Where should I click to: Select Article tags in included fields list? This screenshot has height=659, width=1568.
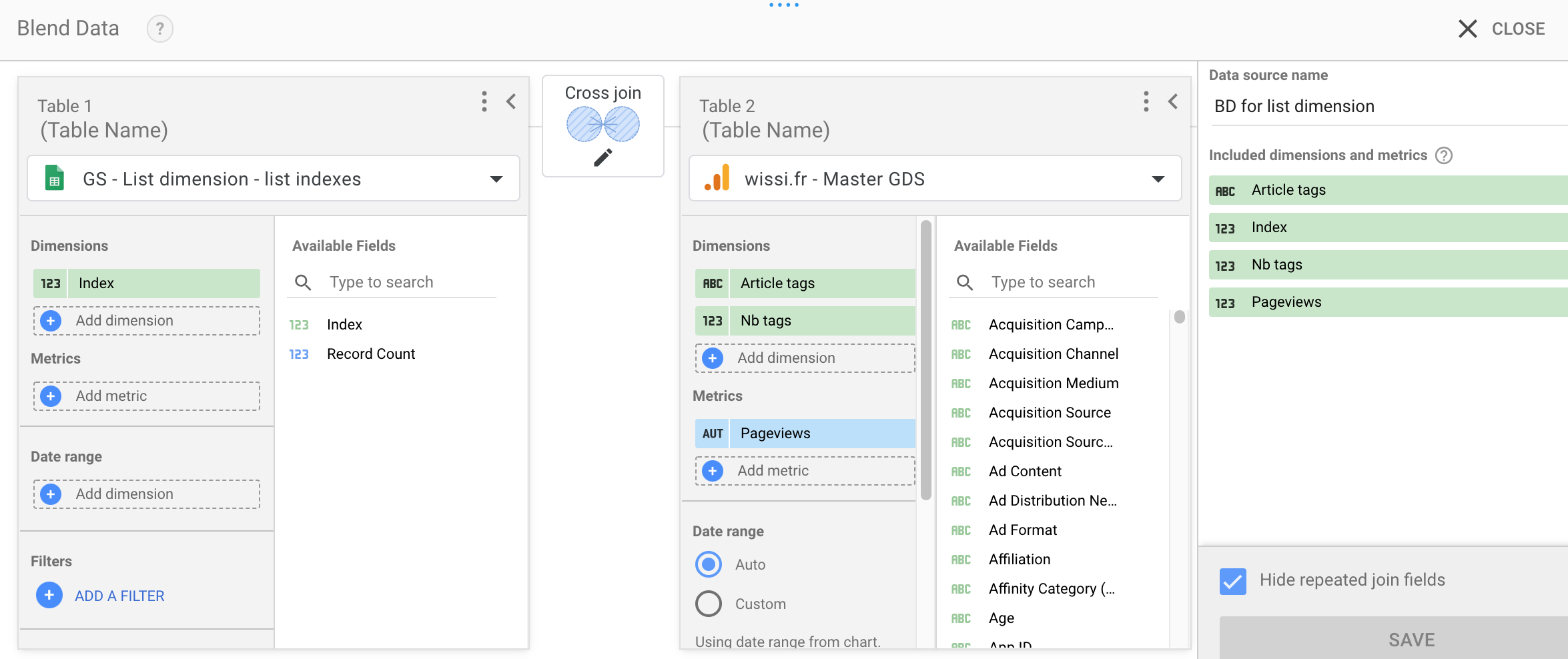pyautogui.click(x=1388, y=190)
